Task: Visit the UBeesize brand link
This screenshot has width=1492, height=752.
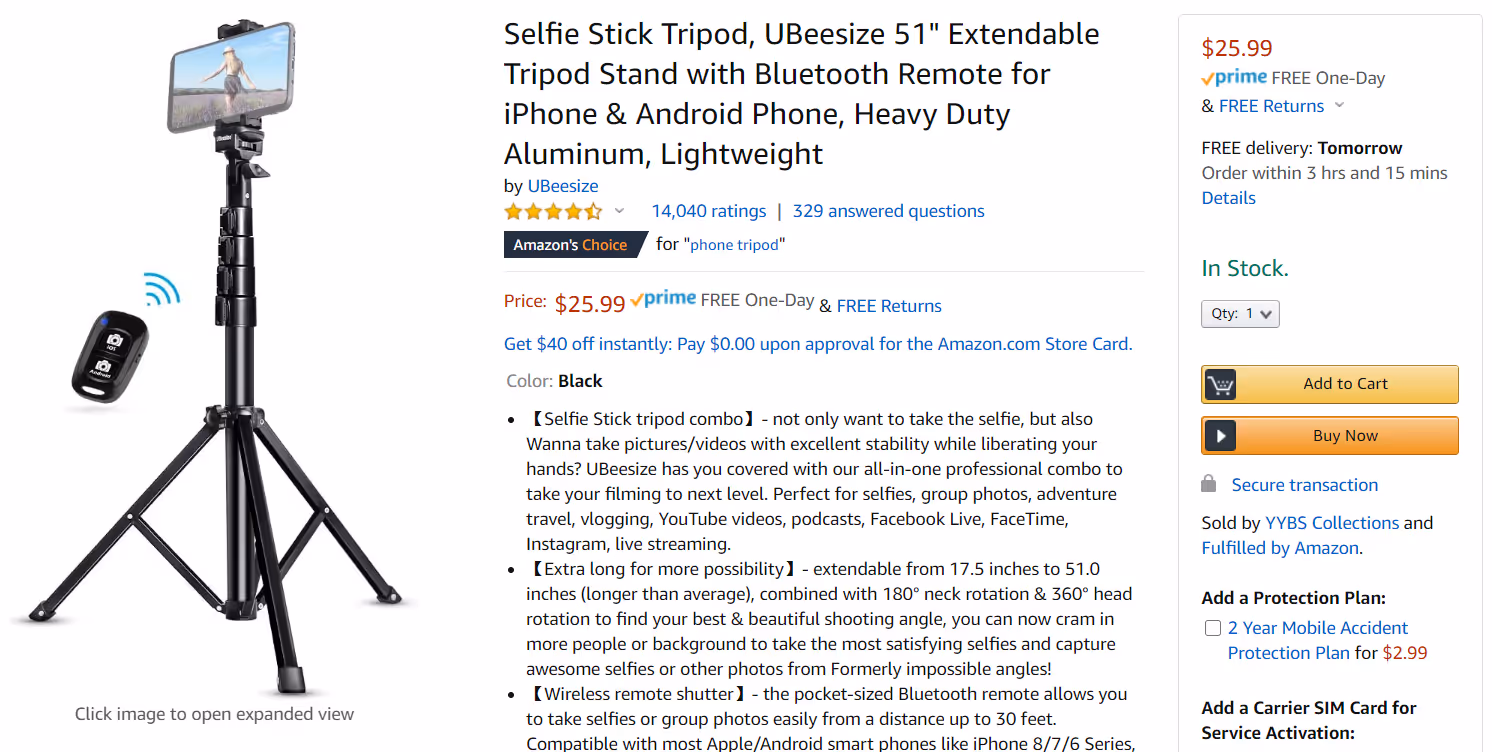Action: click(562, 186)
